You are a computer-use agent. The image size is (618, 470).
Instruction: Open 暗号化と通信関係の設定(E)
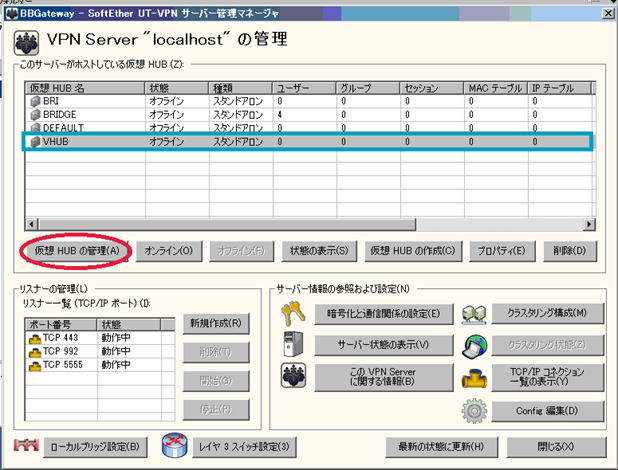click(384, 314)
